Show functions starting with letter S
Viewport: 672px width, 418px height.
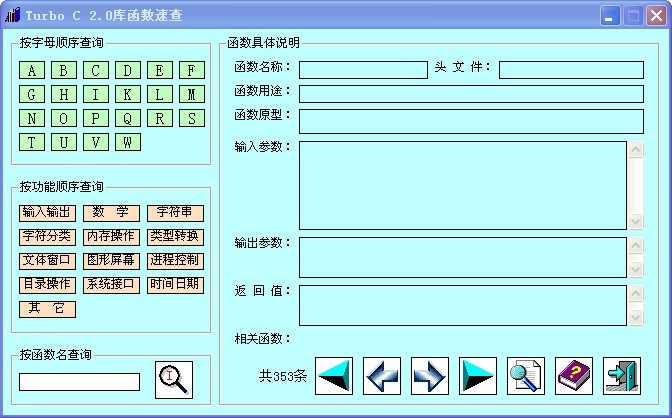tap(192, 118)
